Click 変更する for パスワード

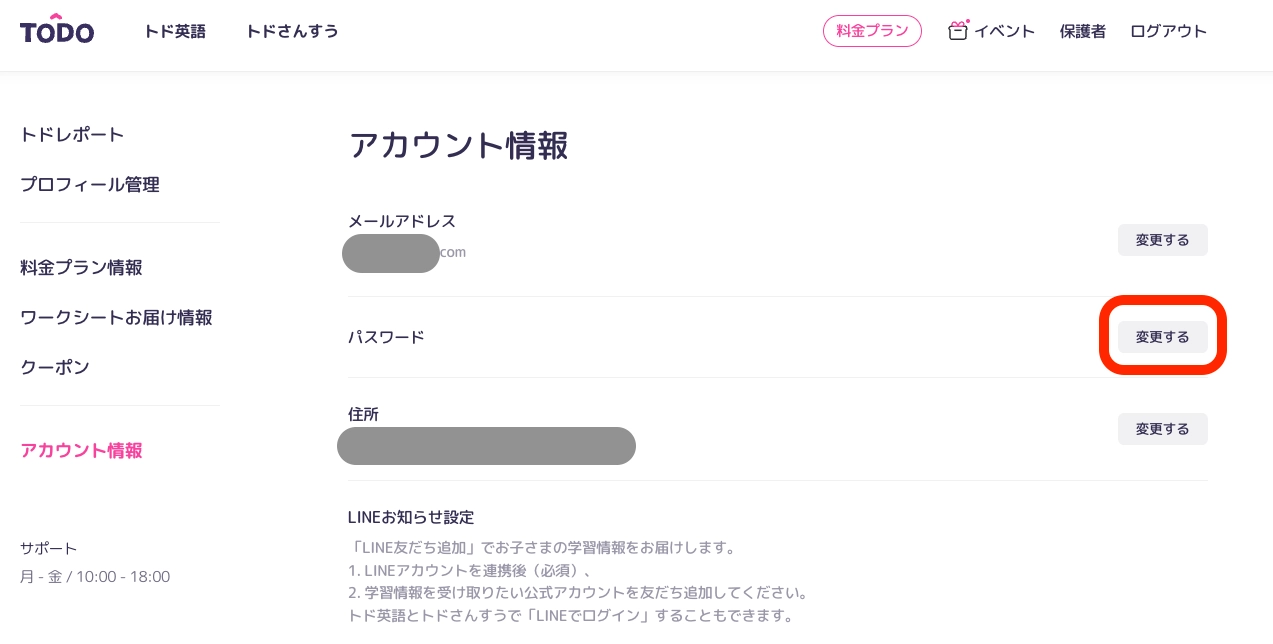(1162, 337)
